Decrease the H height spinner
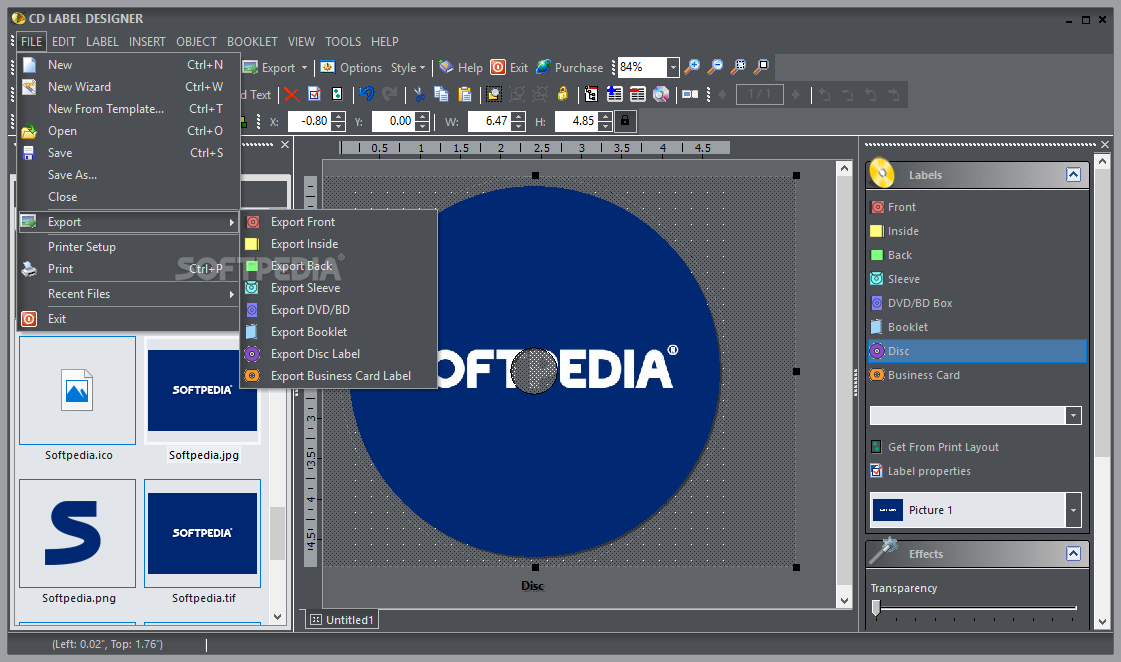The height and width of the screenshot is (662, 1121). (605, 127)
